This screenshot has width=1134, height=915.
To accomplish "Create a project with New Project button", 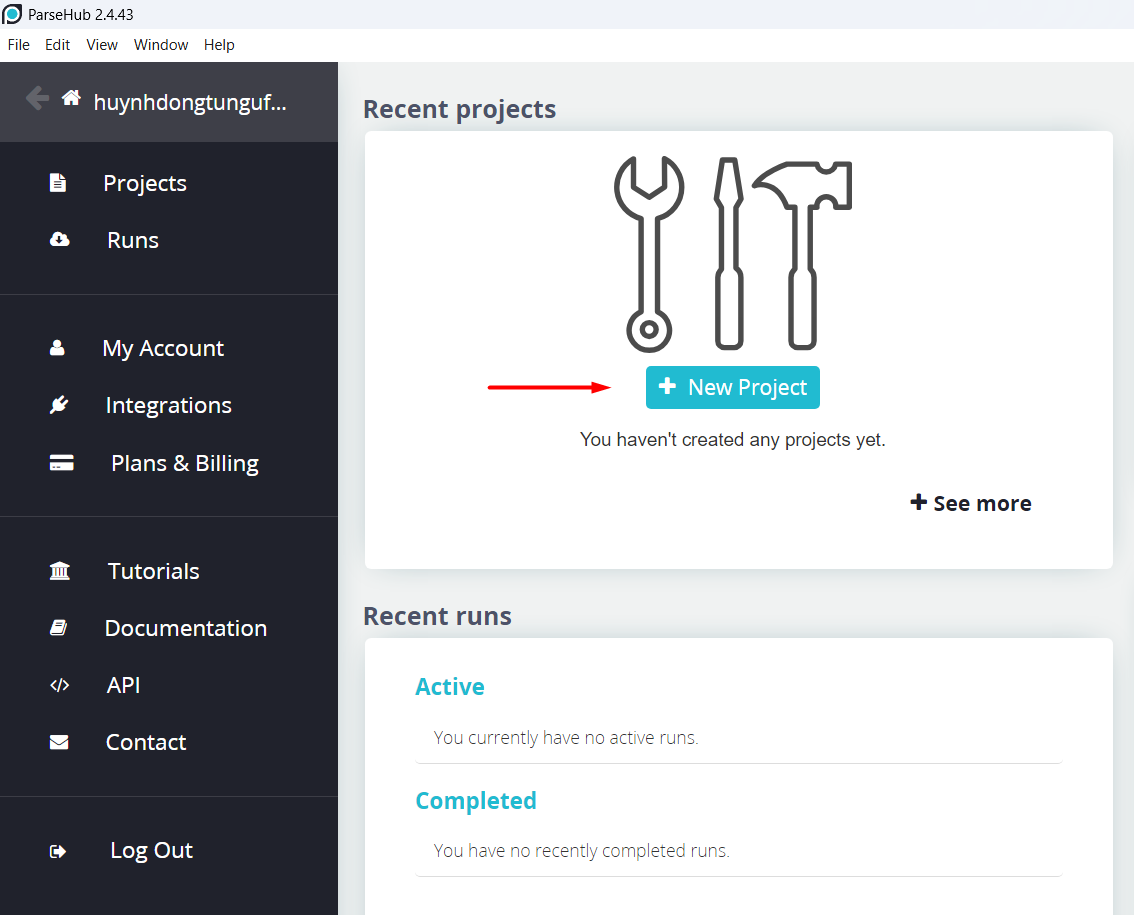I will click(732, 388).
